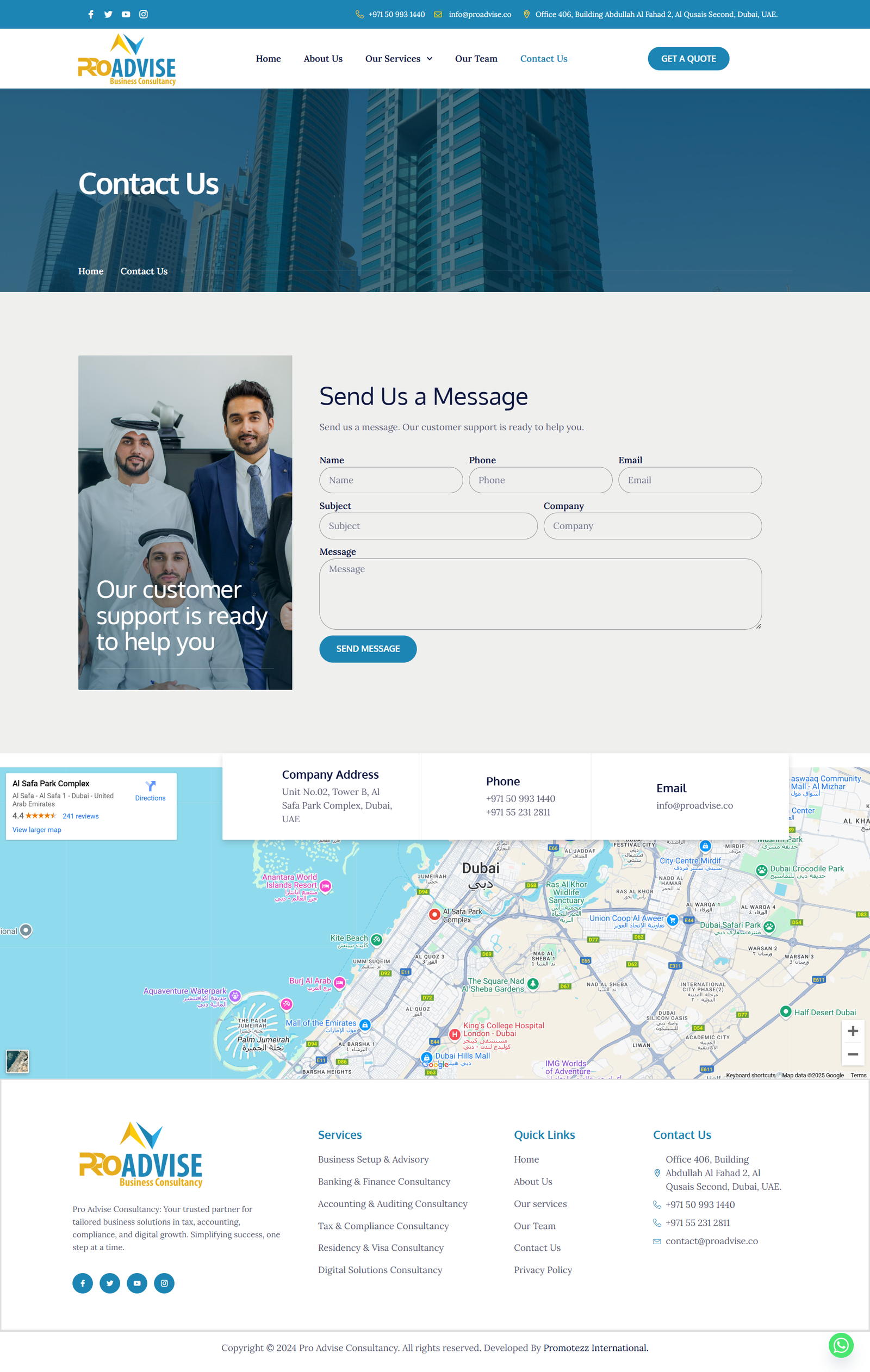Click into the Message text area
Screen dimensions: 870x1372
point(540,593)
